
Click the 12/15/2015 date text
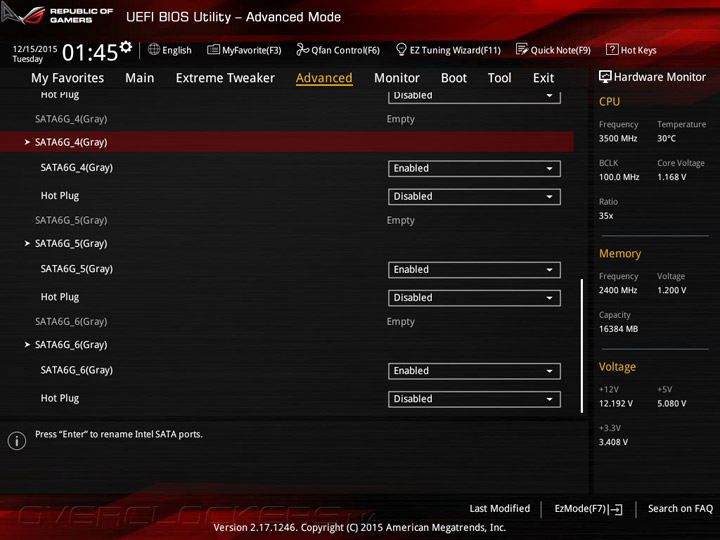pyautogui.click(x=35, y=49)
